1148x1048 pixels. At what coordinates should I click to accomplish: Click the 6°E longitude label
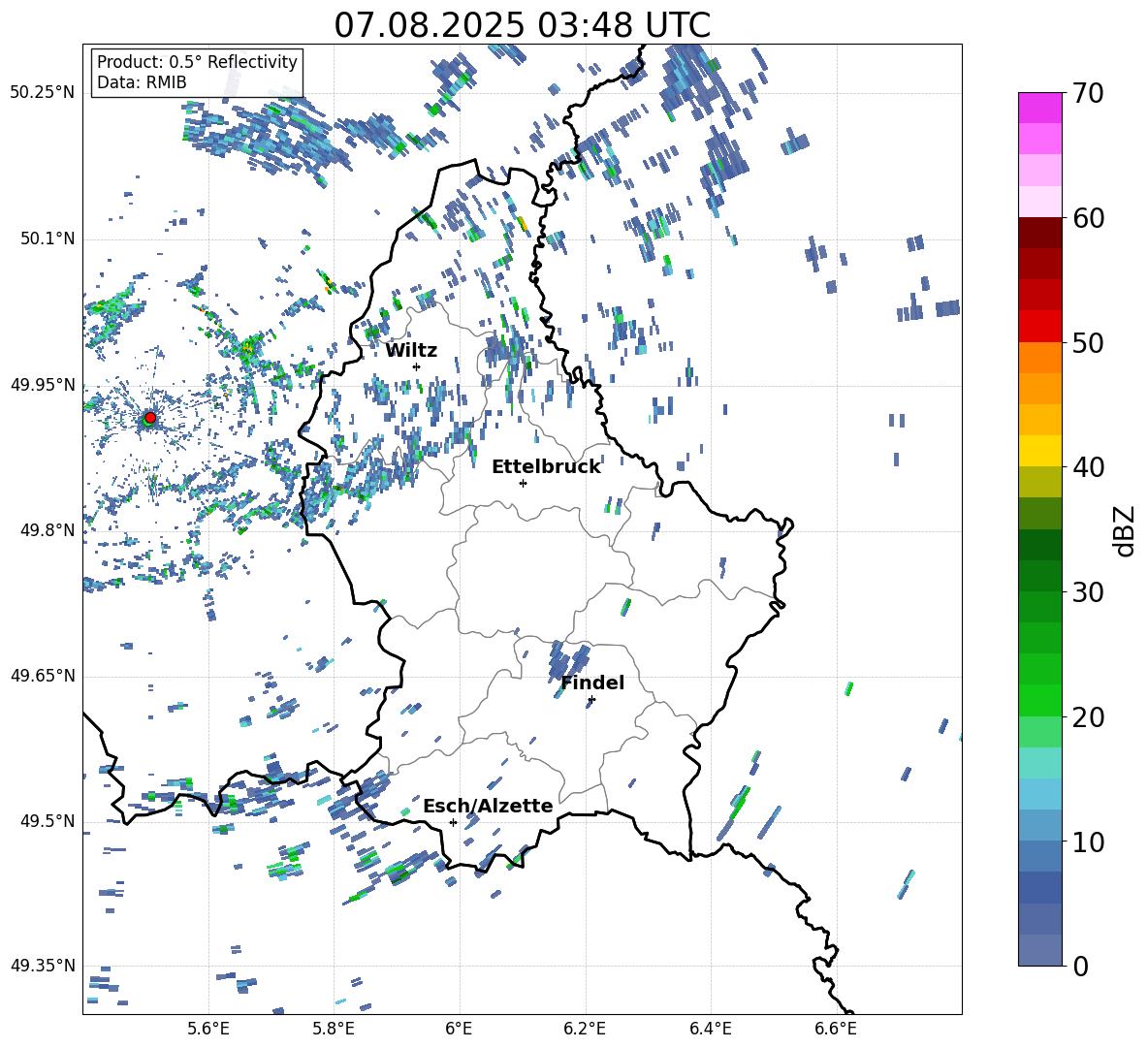(x=459, y=1029)
